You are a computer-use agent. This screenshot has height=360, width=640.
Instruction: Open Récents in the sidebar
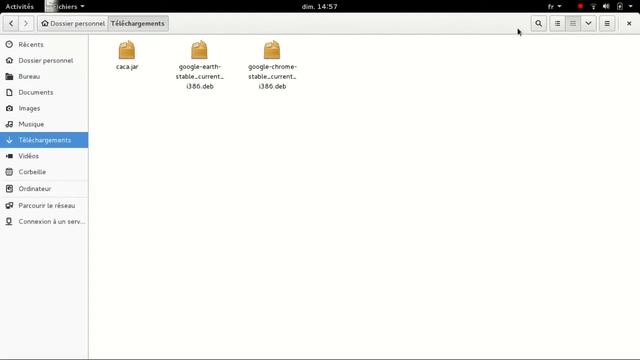(x=44, y=44)
